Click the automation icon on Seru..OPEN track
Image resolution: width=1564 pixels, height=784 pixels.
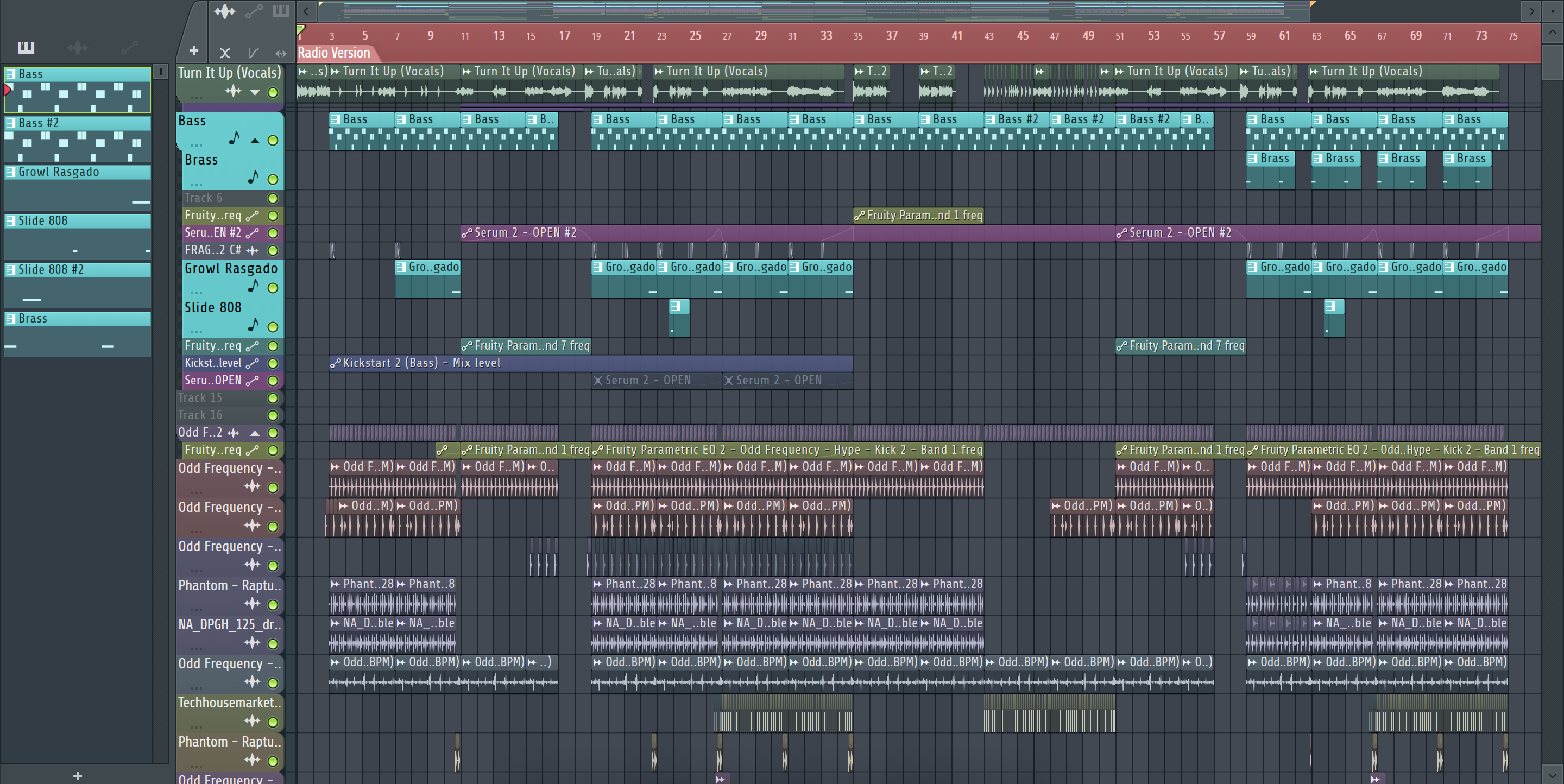tap(252, 381)
